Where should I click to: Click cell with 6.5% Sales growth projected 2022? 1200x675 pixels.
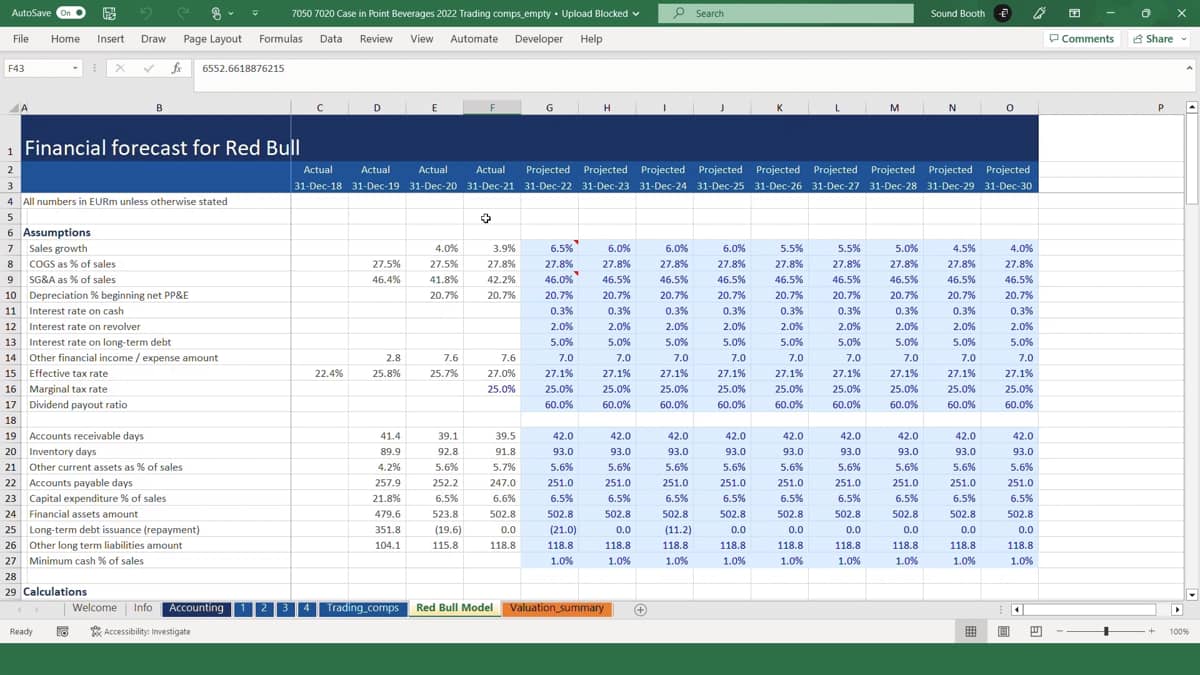click(x=549, y=248)
